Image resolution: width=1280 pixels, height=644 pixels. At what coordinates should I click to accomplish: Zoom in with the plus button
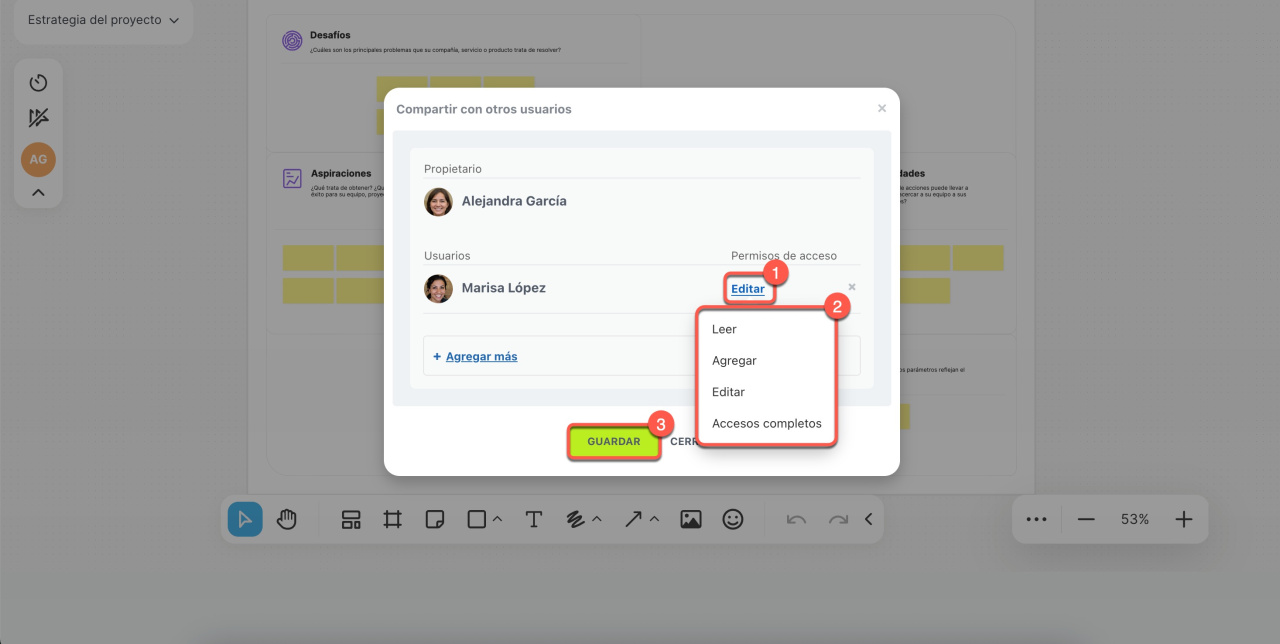pos(1184,519)
